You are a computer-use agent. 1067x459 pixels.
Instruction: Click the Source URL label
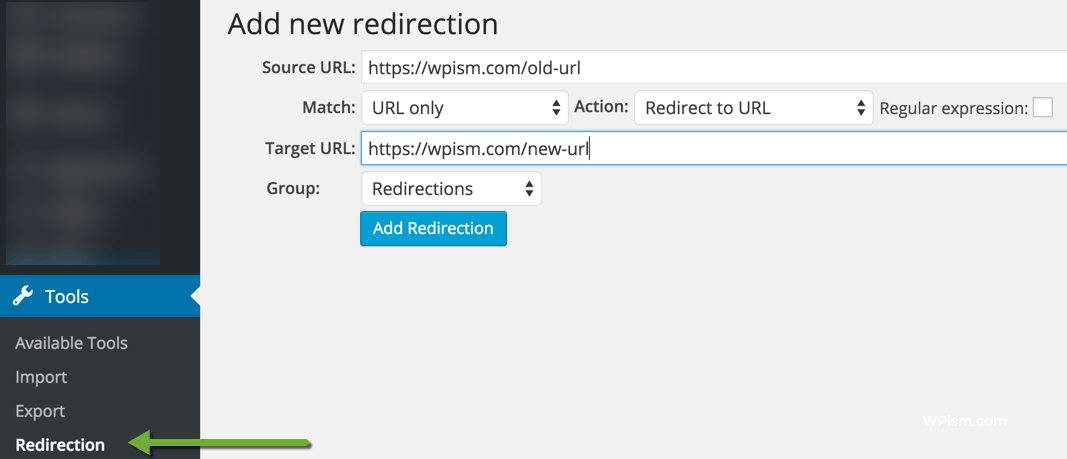click(308, 68)
